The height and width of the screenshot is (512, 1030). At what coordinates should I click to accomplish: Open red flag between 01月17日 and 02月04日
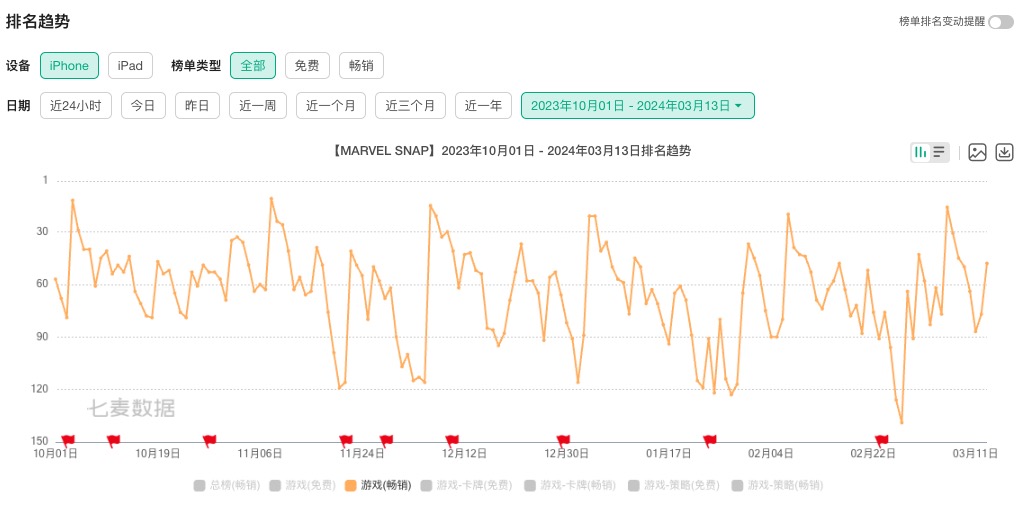click(x=709, y=440)
